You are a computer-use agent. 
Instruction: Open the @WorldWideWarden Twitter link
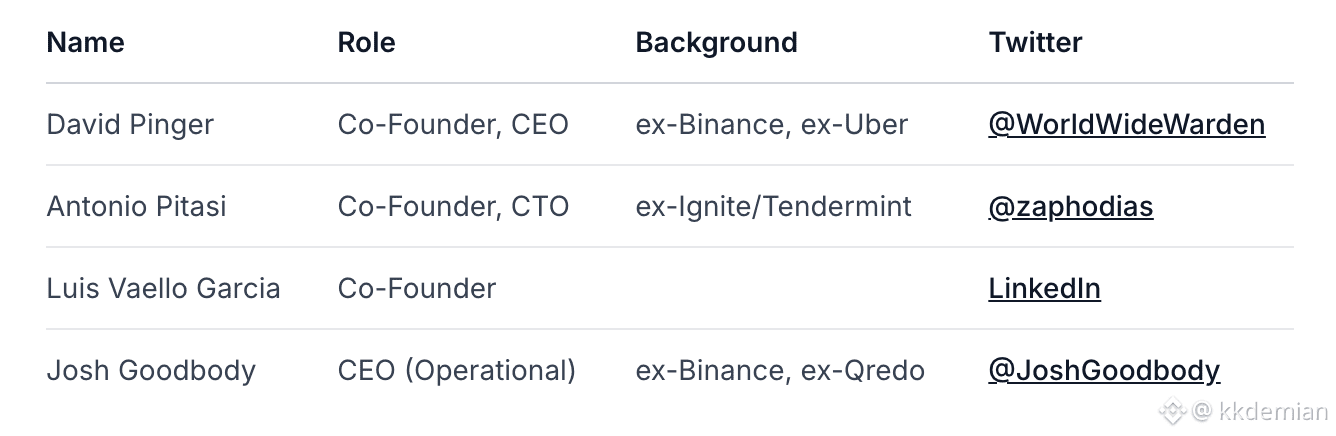tap(1126, 125)
